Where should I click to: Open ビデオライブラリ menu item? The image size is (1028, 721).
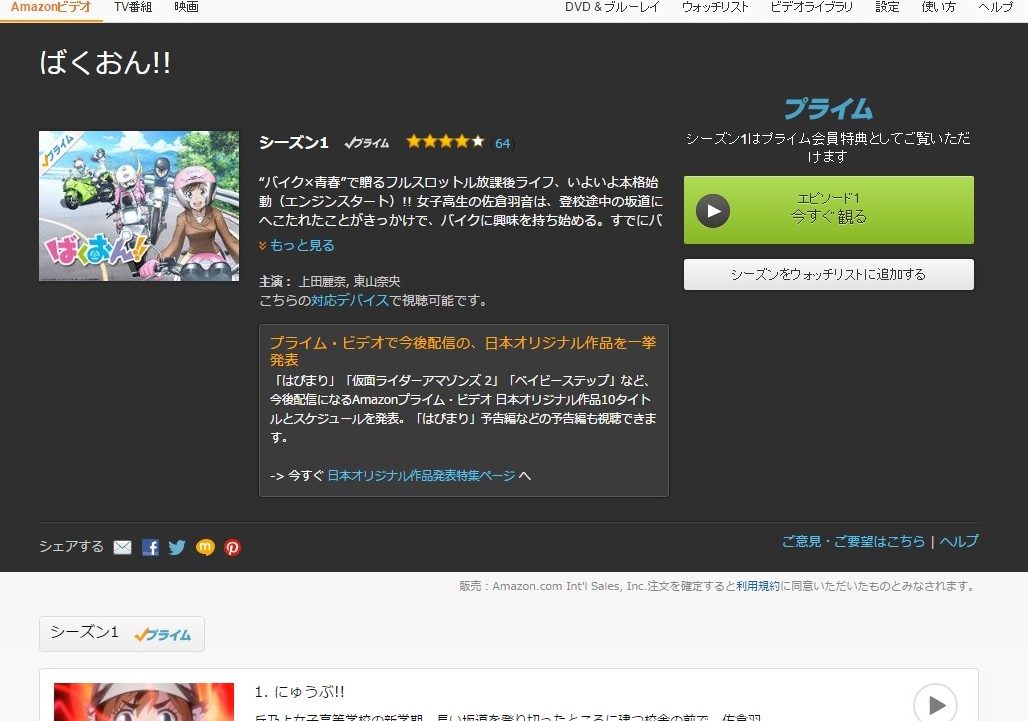812,7
